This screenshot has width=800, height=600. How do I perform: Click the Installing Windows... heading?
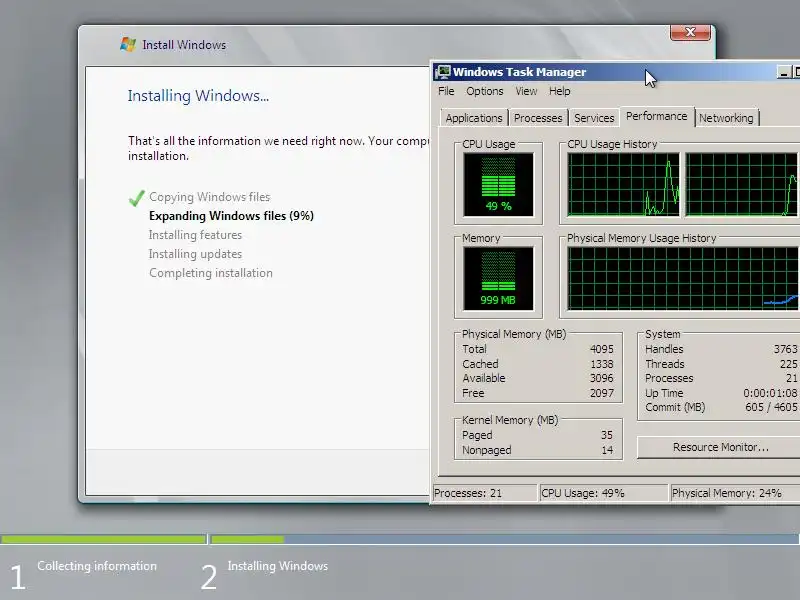[198, 96]
